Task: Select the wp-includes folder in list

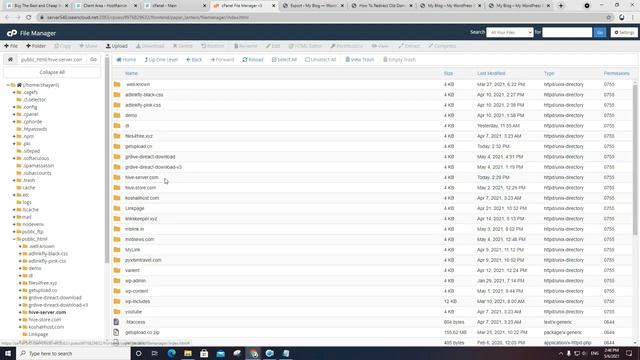Action: pos(138,302)
